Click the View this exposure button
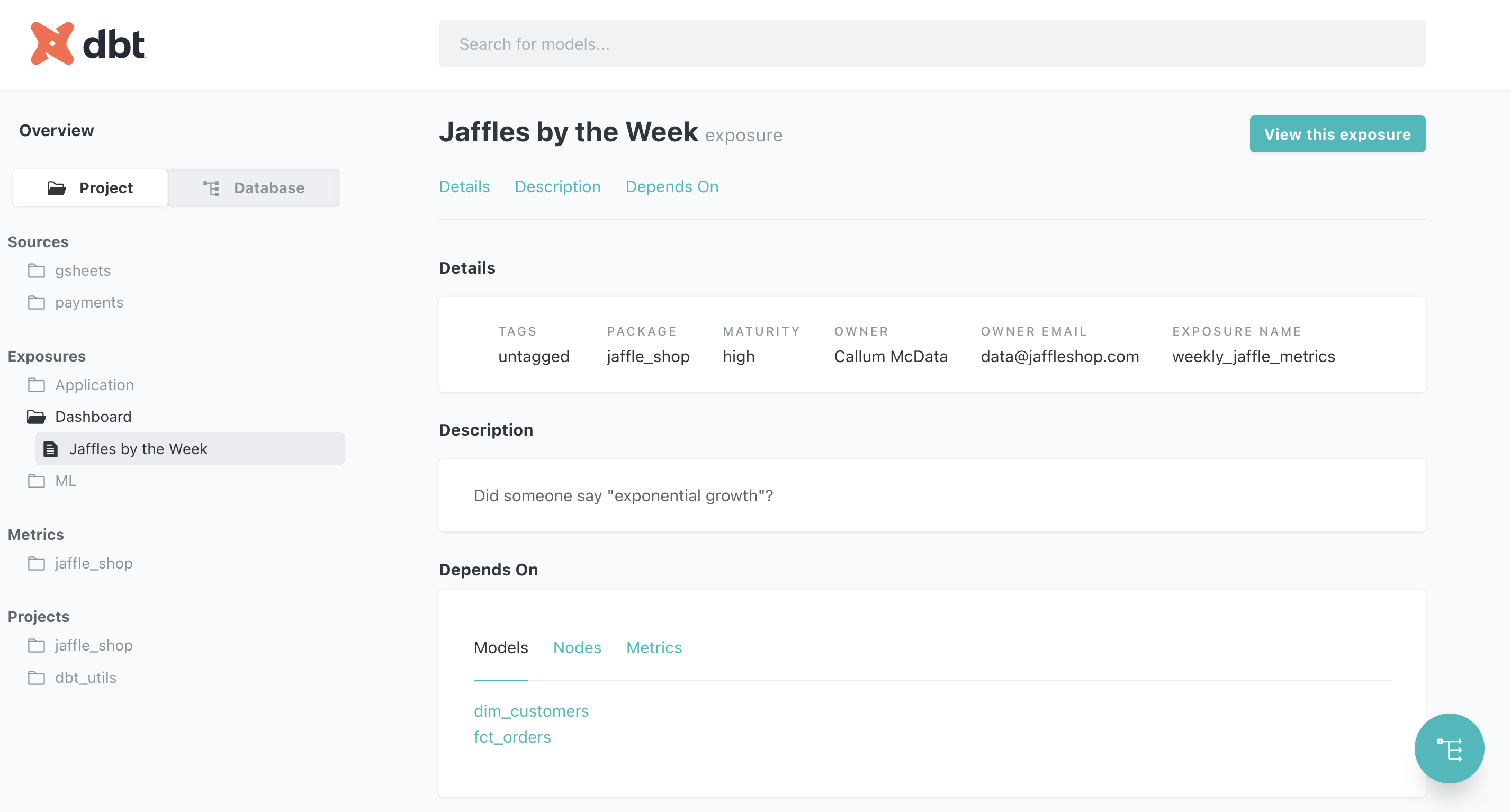This screenshot has height=812, width=1511. 1337,134
